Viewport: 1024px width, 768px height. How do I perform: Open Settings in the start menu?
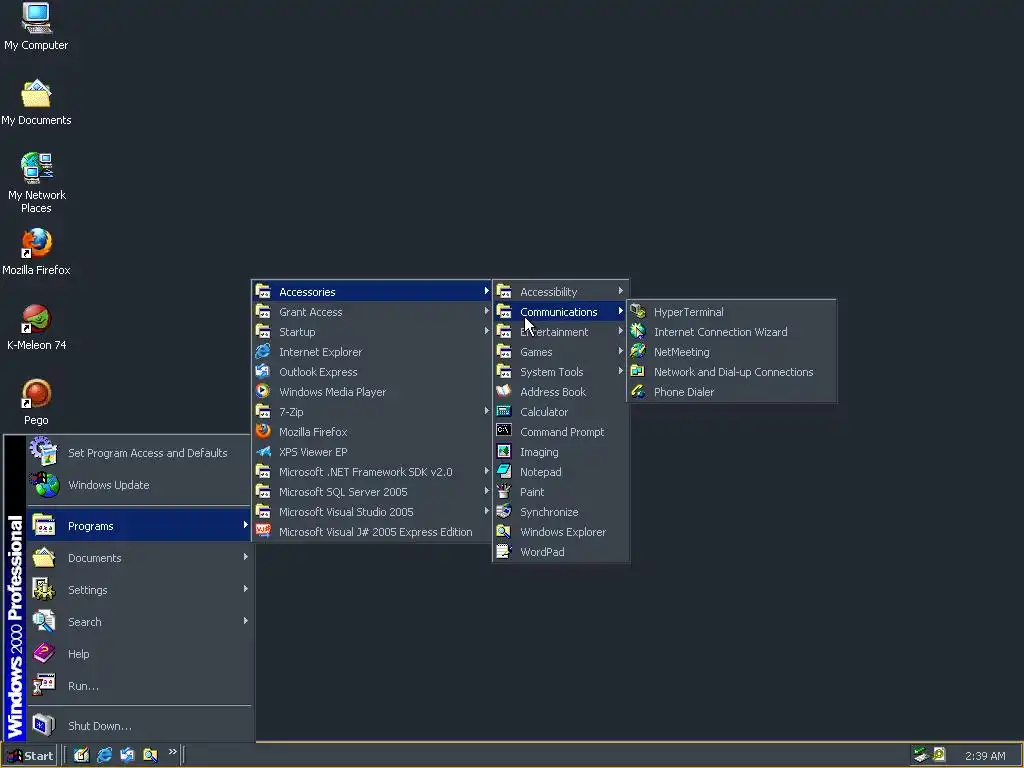point(139,590)
